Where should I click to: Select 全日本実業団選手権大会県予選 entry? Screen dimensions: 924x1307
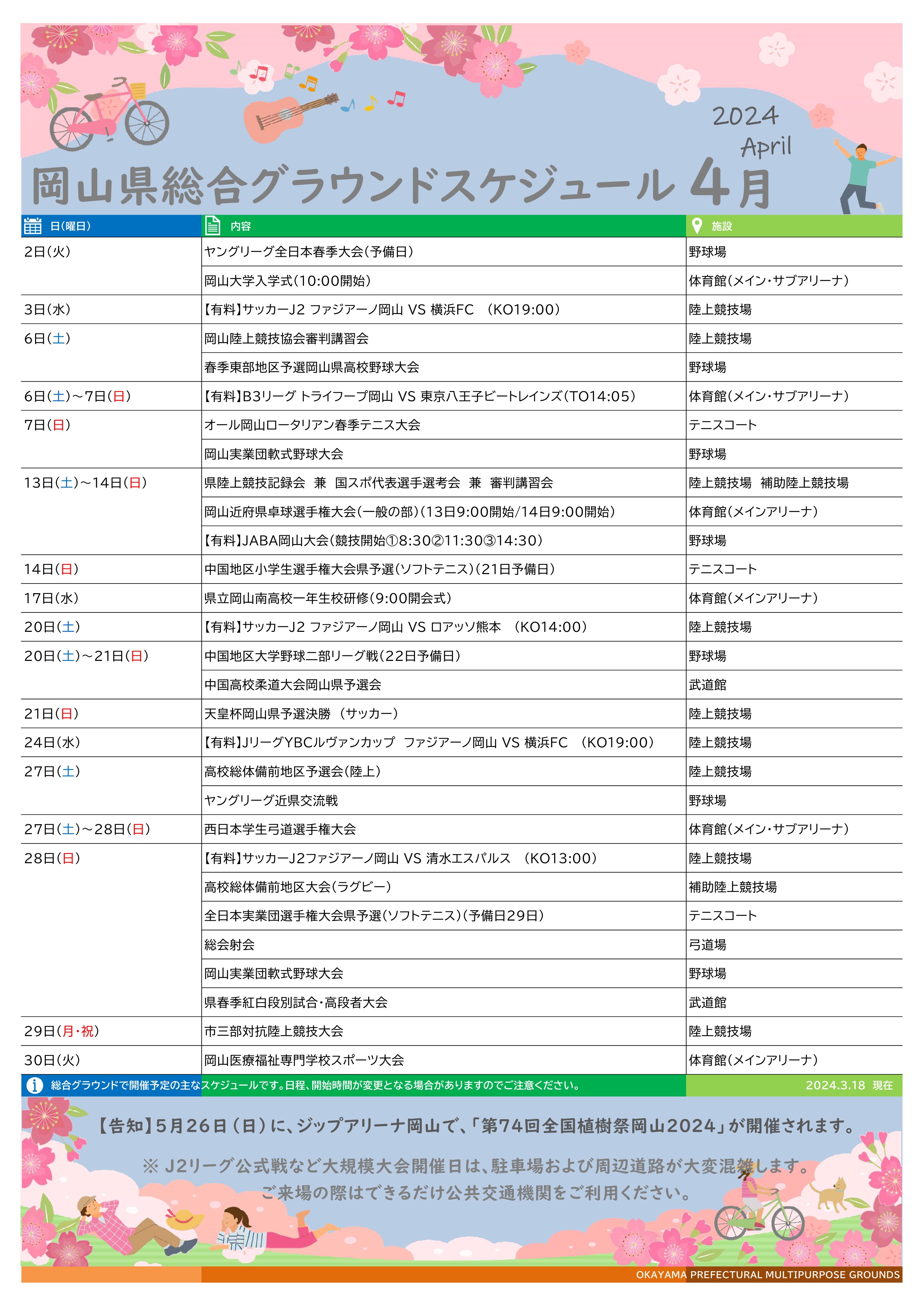click(x=374, y=915)
